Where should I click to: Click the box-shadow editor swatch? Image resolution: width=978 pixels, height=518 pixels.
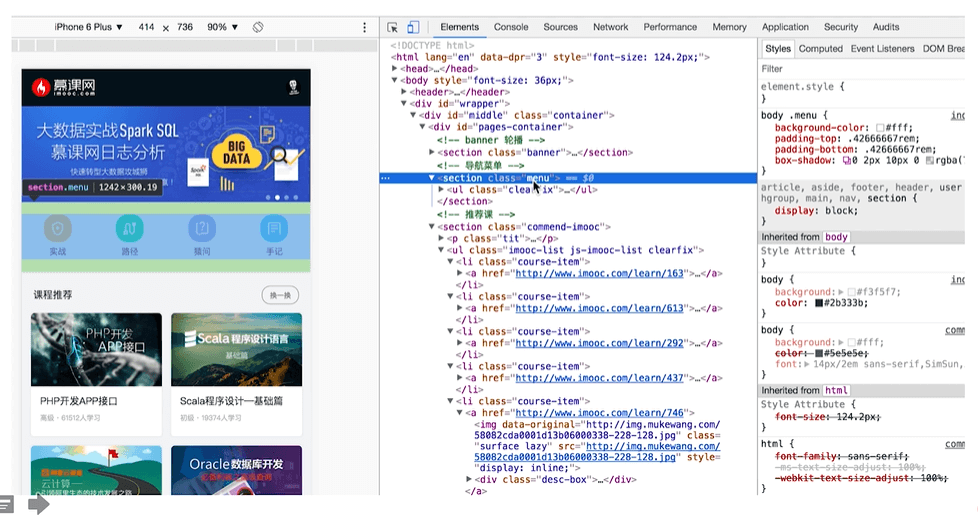point(846,161)
